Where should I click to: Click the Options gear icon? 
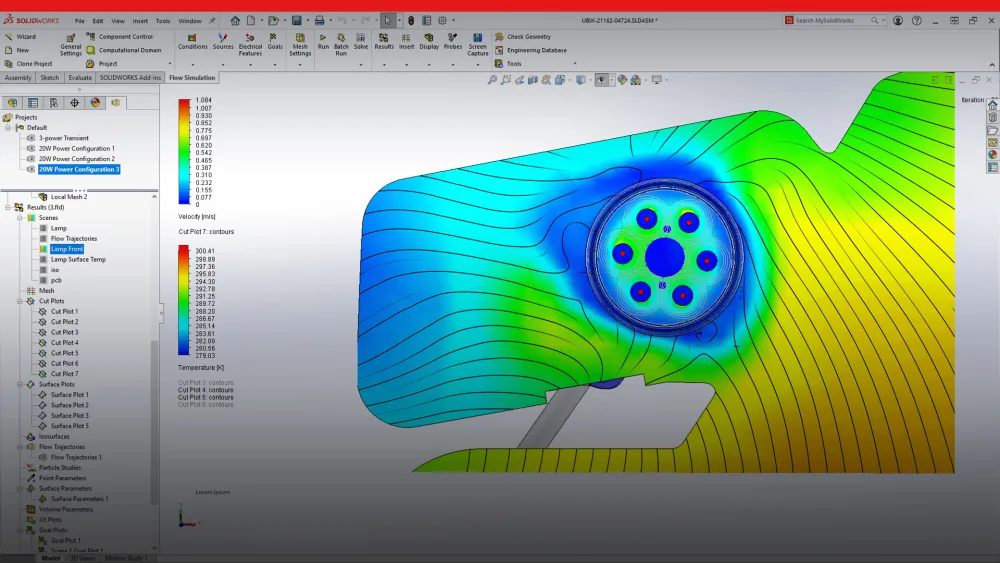tap(442, 20)
